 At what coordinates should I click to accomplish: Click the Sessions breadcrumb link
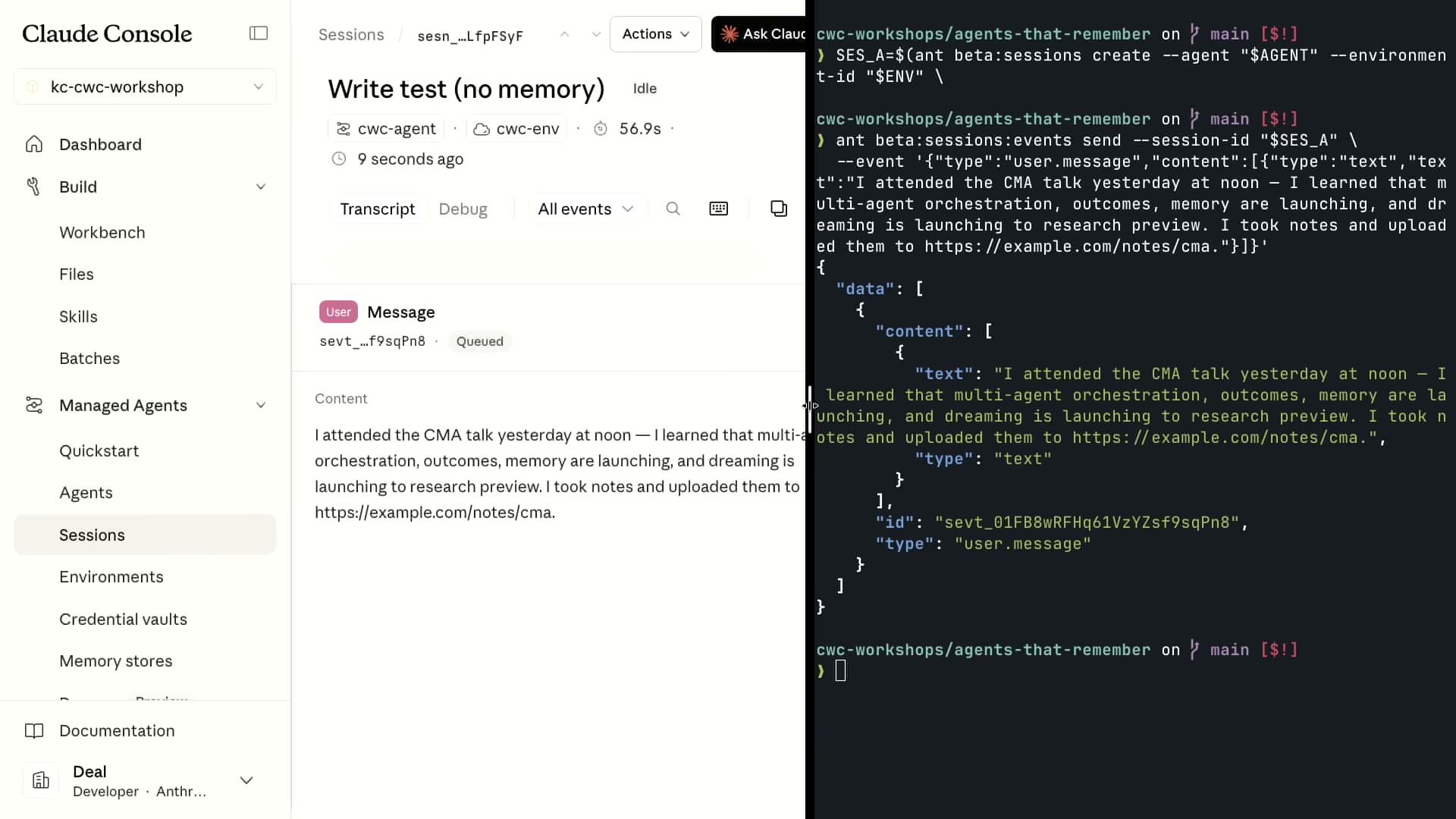(351, 35)
